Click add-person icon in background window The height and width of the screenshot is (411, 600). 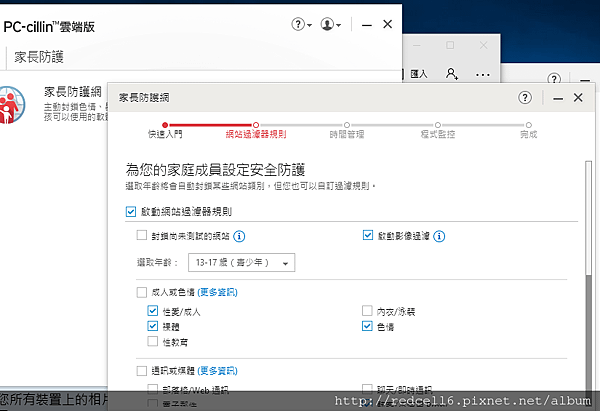coord(452,73)
